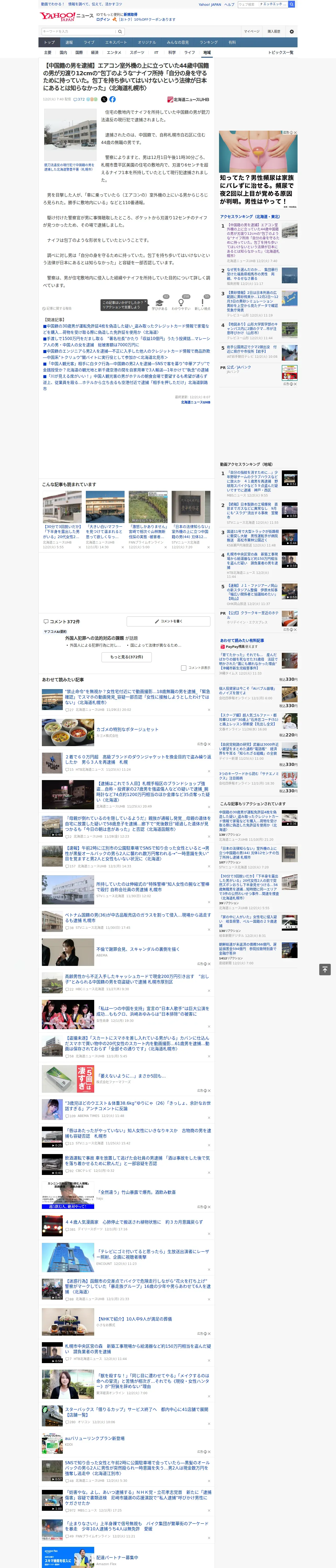
Task: Toggle コメント非表示 checkbox
Action: [183, 668]
